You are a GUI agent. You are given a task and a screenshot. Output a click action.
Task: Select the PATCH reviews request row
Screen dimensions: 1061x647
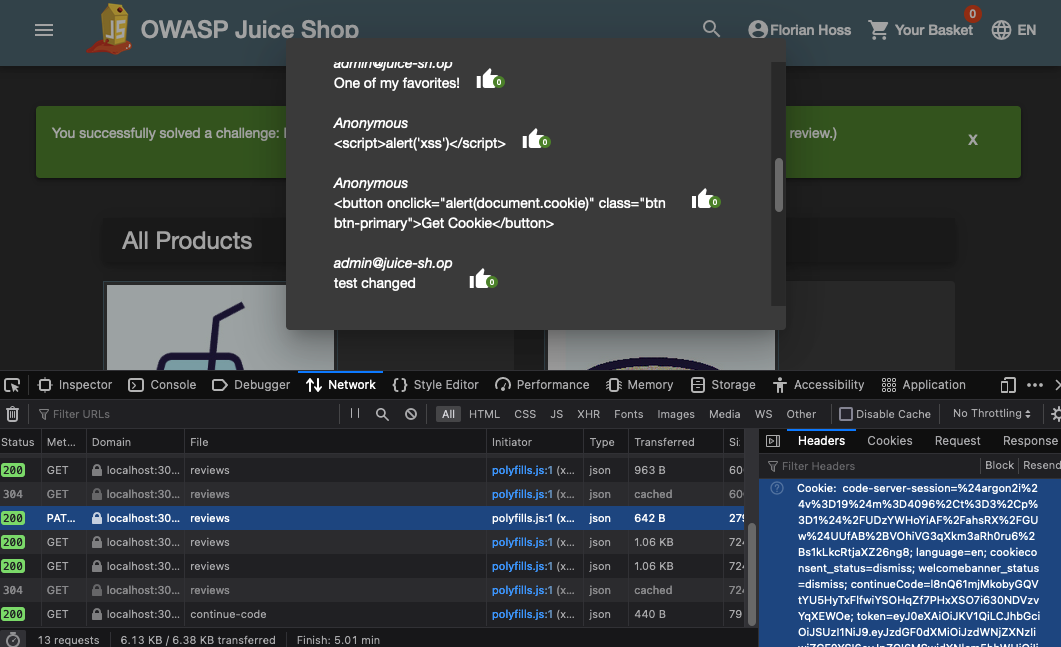[x=372, y=518]
